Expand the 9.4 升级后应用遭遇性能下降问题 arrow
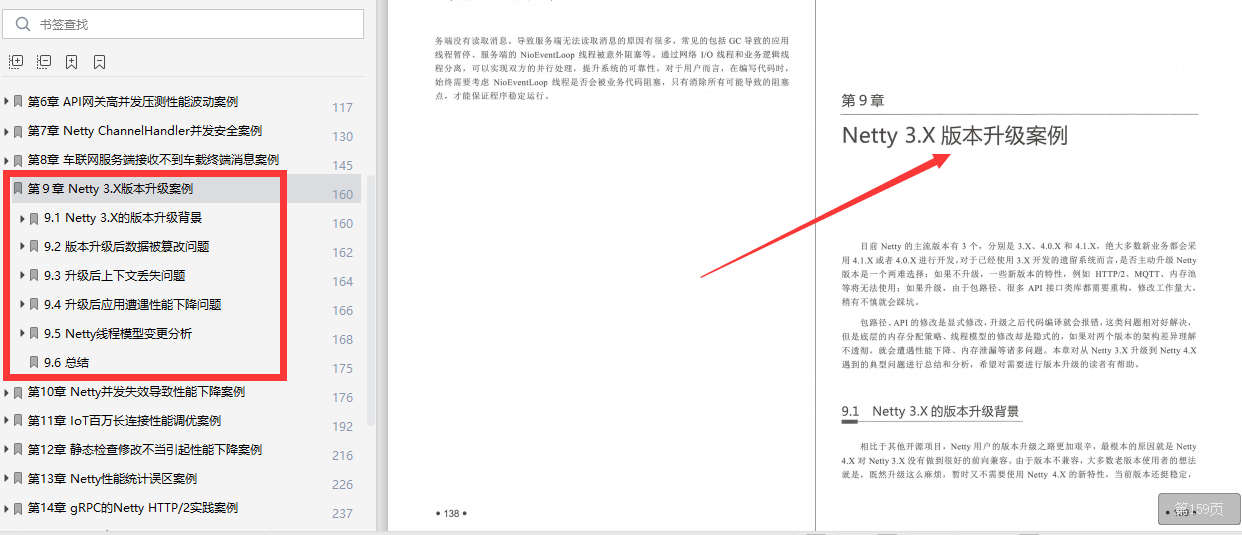 click(x=23, y=305)
